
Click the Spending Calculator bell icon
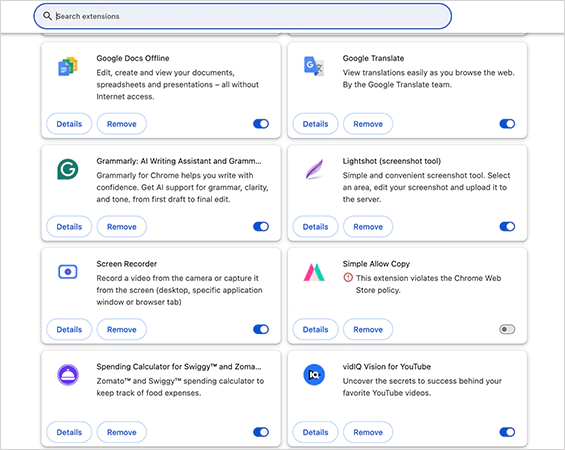coord(68,375)
